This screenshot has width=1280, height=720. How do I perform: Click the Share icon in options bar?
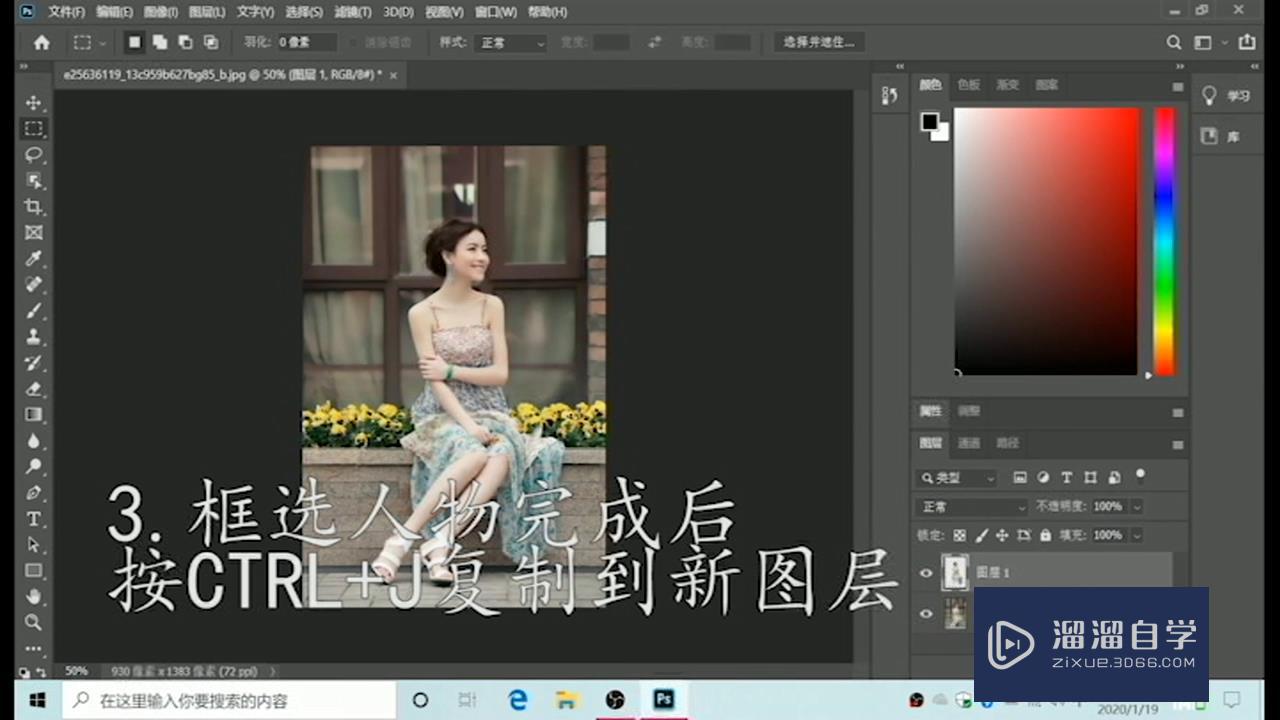tap(1247, 43)
